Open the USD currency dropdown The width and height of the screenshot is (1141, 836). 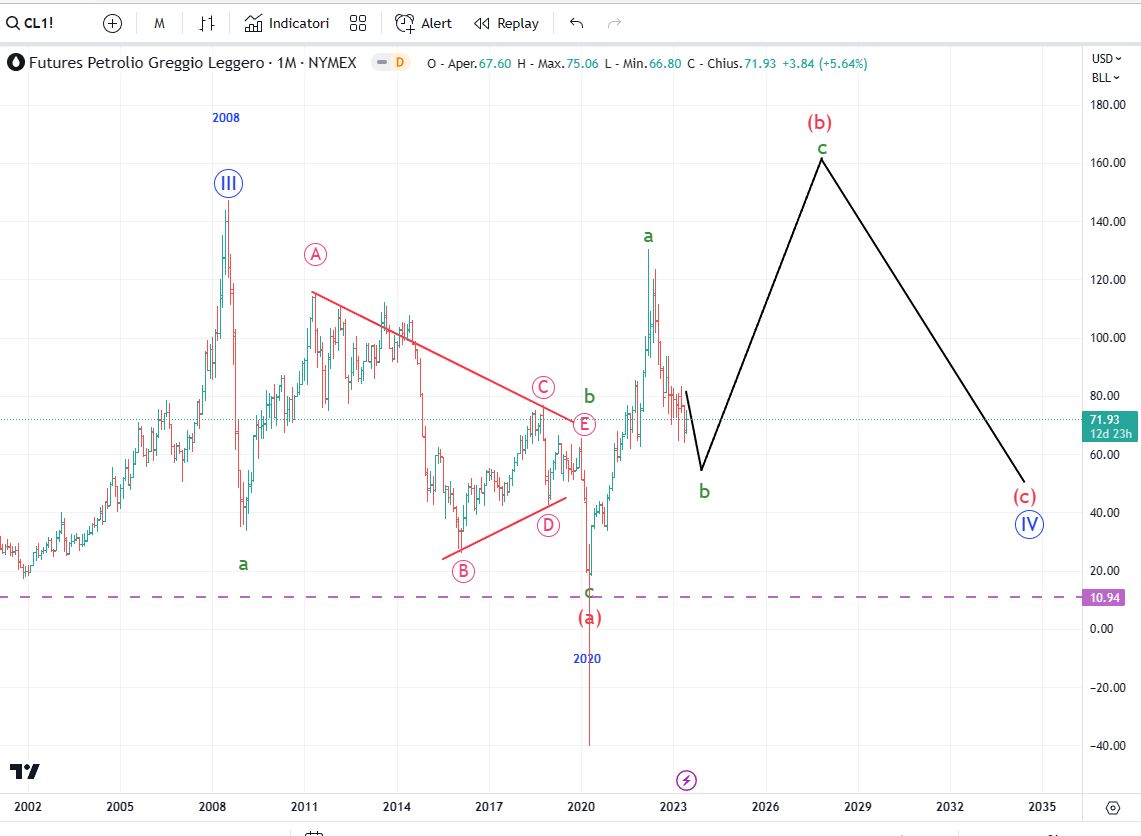click(1106, 58)
